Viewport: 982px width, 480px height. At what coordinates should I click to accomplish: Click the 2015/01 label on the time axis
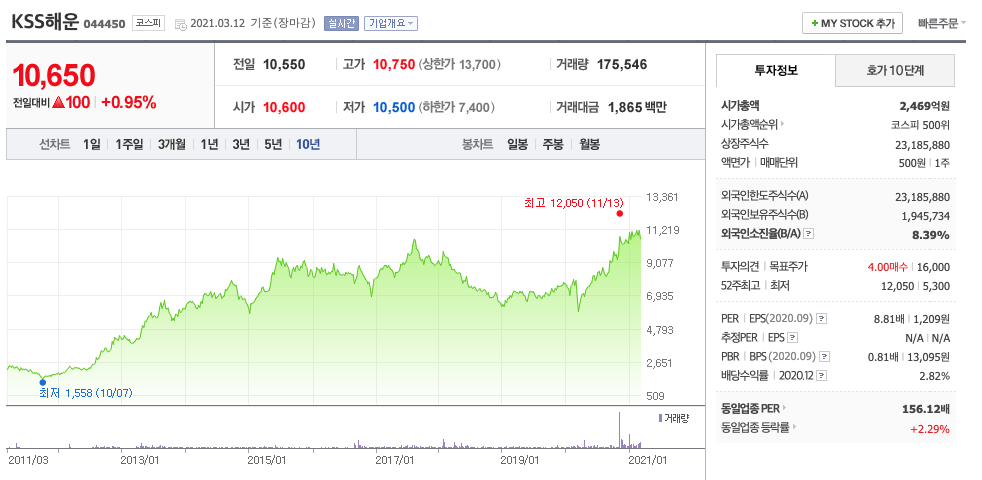(x=269, y=459)
